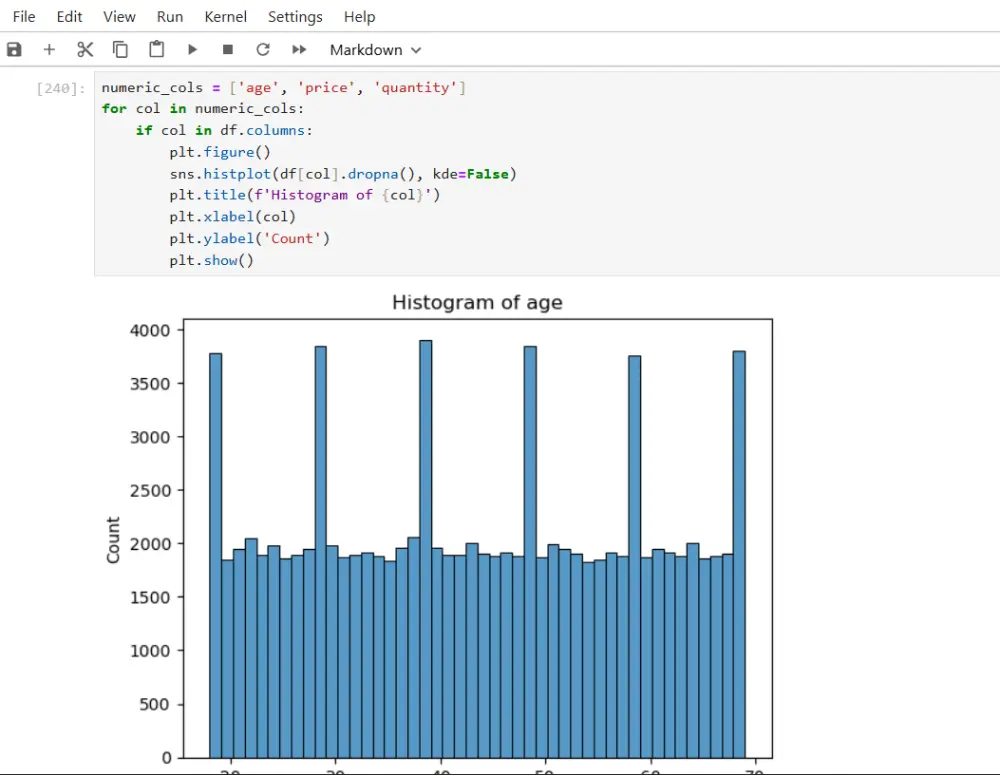This screenshot has width=1000, height=775.
Task: Open the Markdown cell type dropdown
Action: [375, 50]
